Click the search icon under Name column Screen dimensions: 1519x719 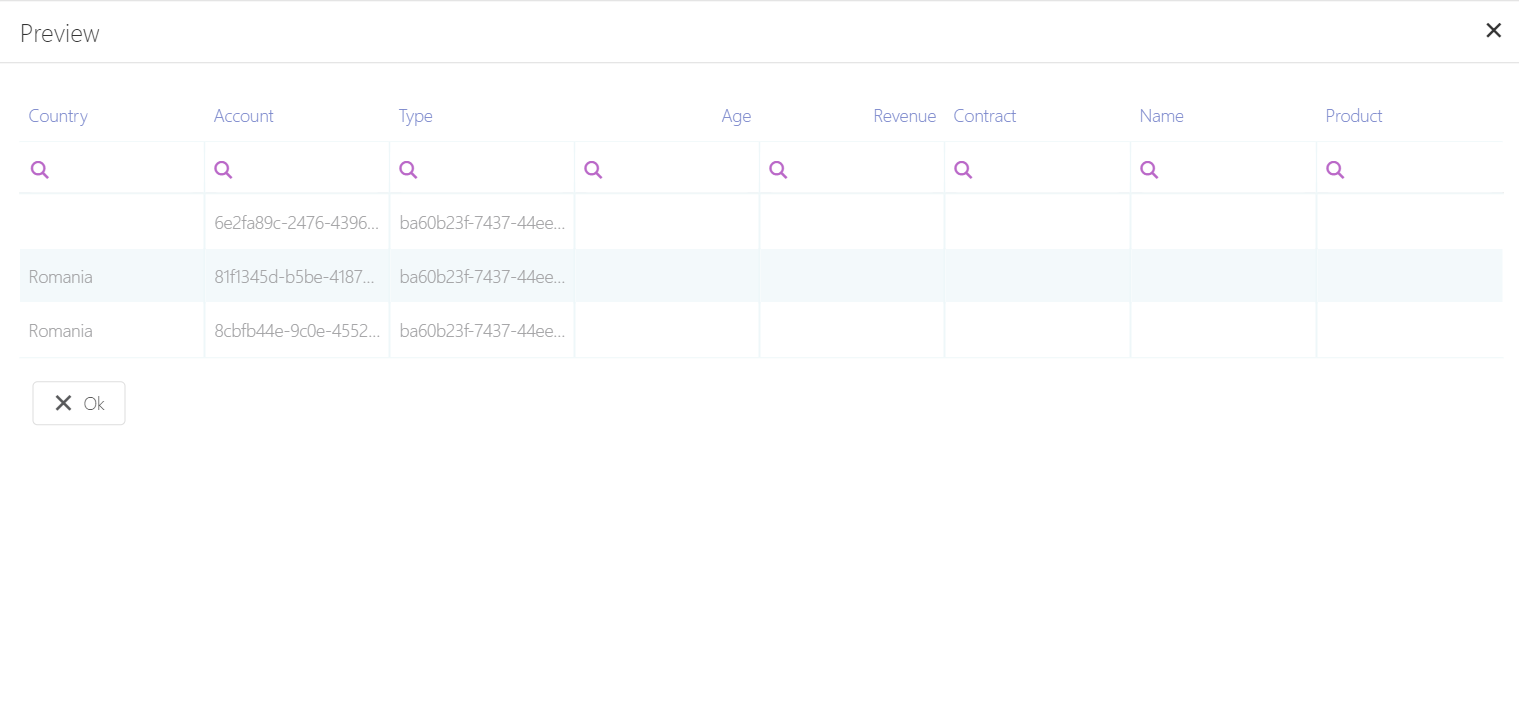1149,170
